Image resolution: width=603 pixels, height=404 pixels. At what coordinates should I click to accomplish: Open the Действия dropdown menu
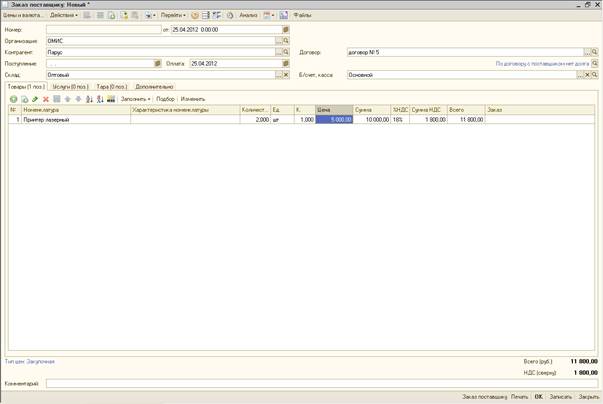pyautogui.click(x=63, y=16)
